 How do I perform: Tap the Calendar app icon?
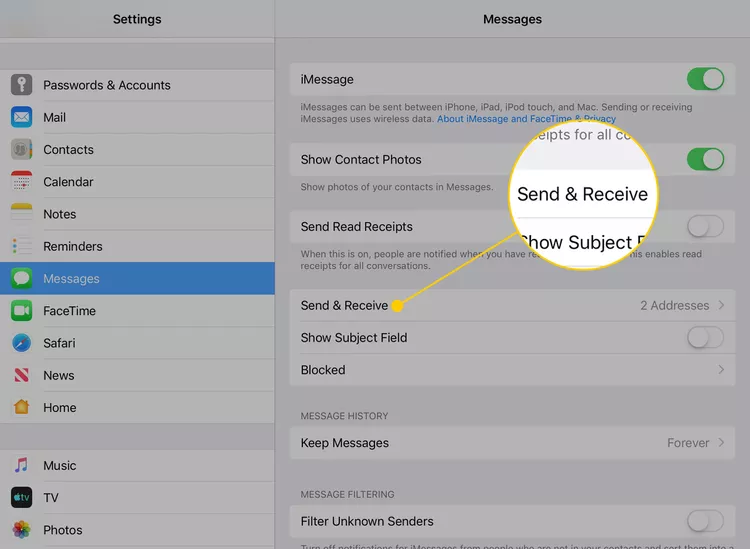(22, 182)
